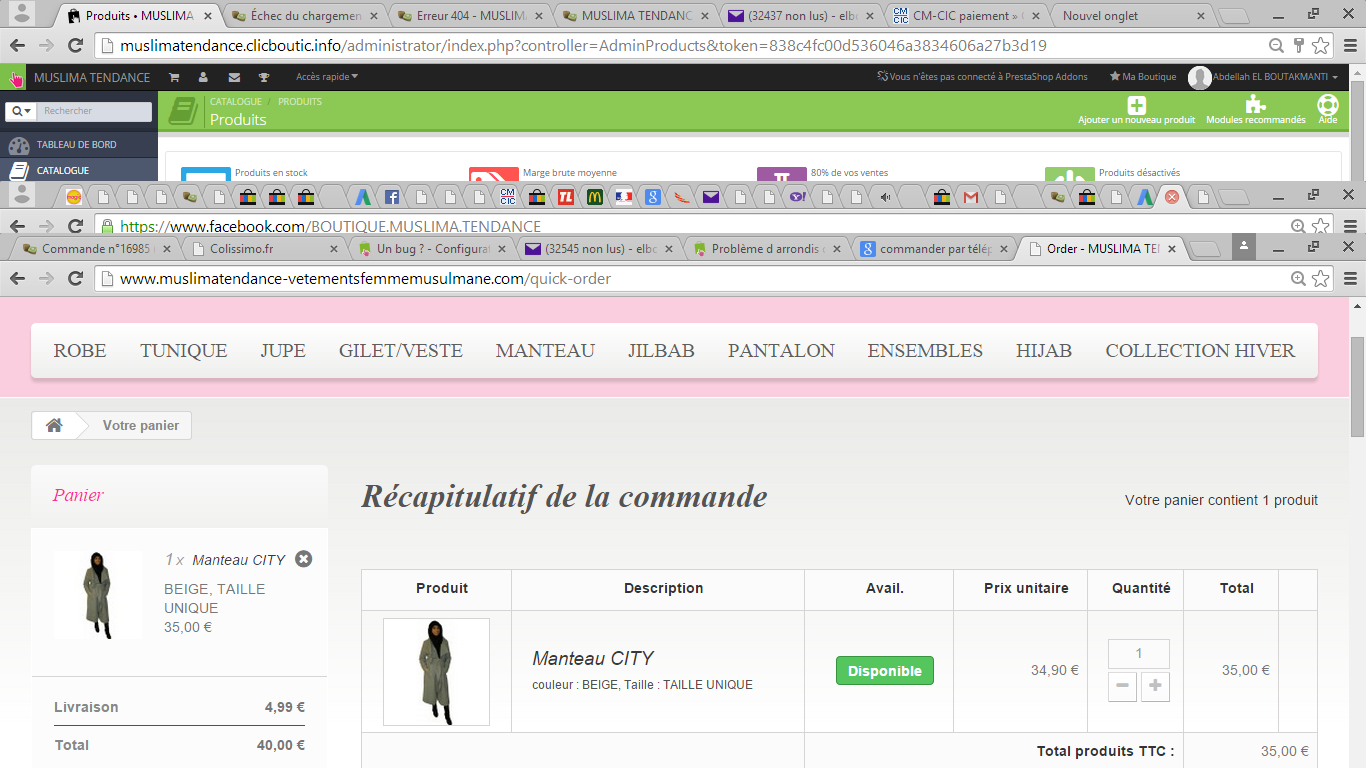Open the search filter dropdown beside Rechercher
The image size is (1366, 768).
pyautogui.click(x=21, y=111)
